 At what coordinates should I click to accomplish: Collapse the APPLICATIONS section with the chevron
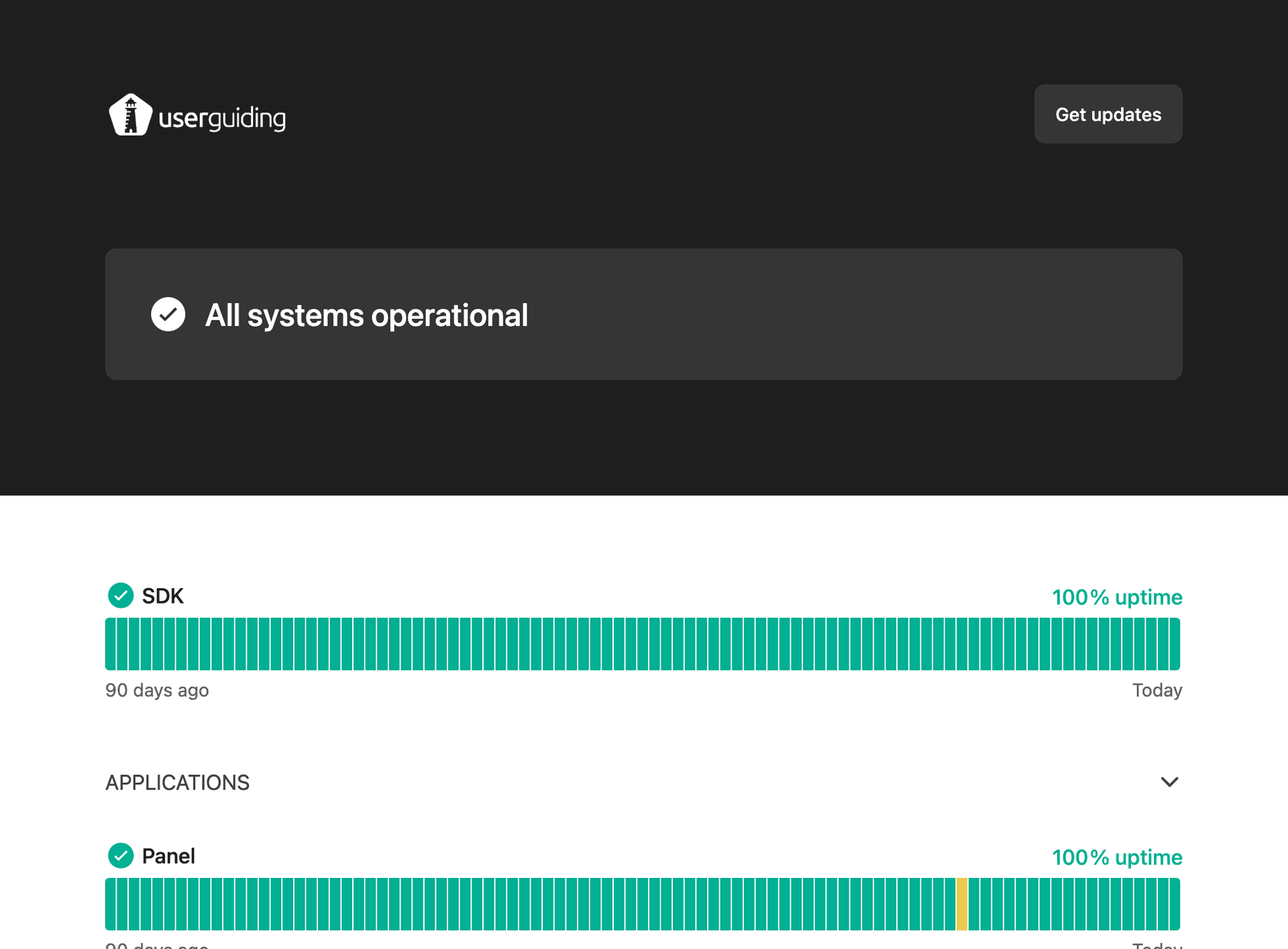click(1169, 782)
